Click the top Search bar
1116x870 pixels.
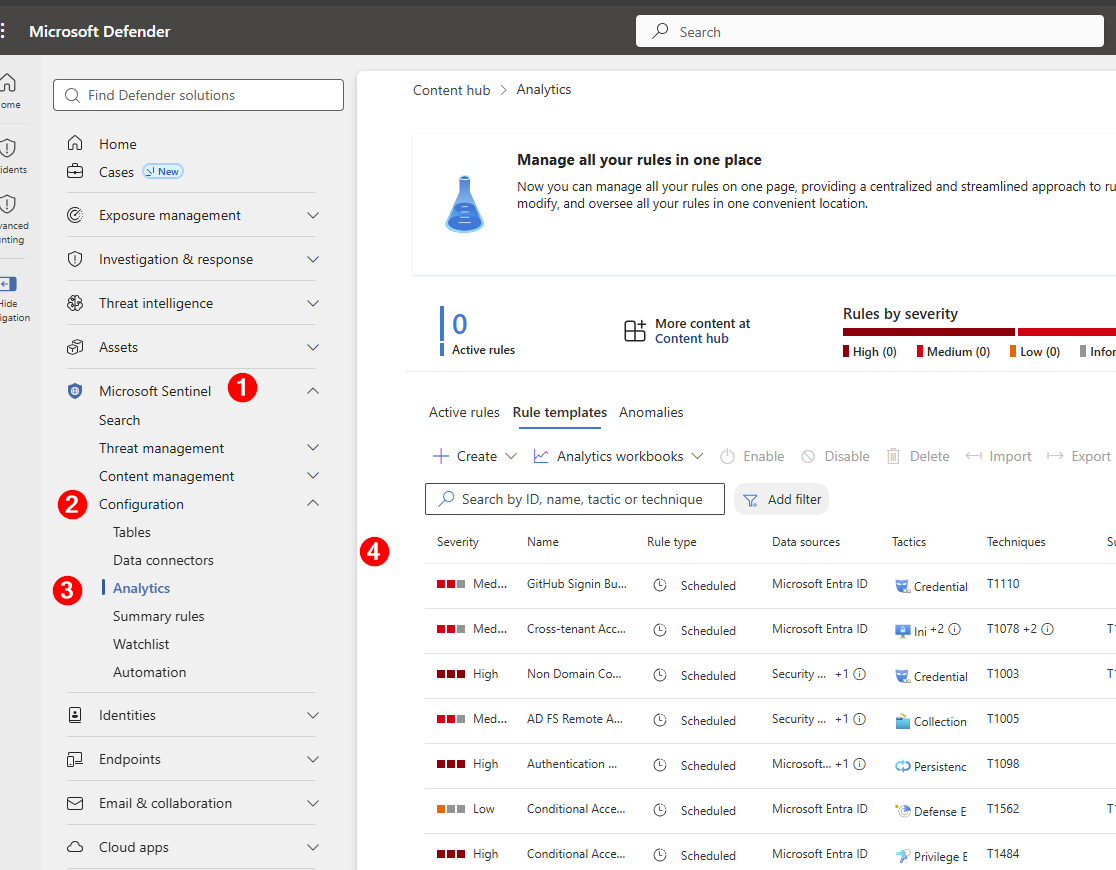coord(870,31)
